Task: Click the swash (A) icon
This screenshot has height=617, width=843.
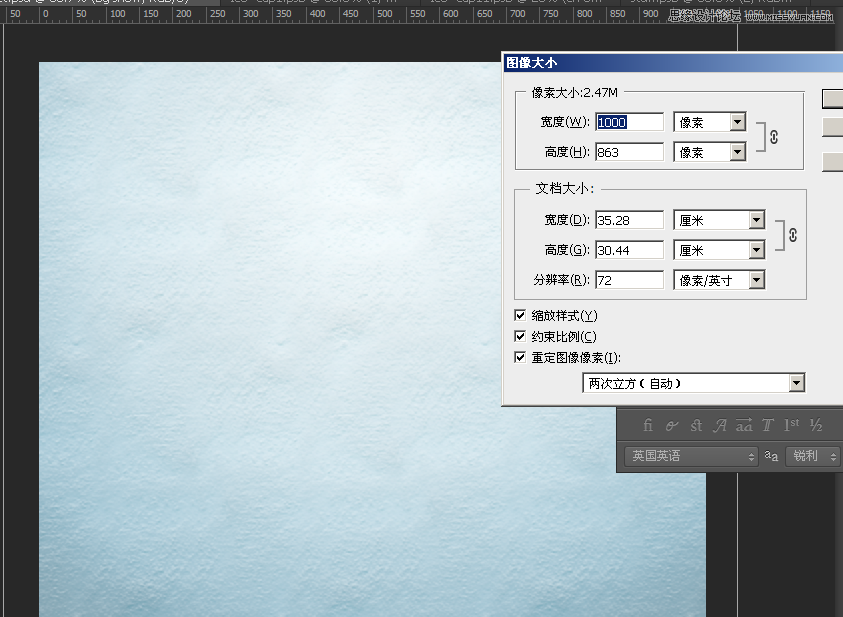Action: click(x=720, y=425)
